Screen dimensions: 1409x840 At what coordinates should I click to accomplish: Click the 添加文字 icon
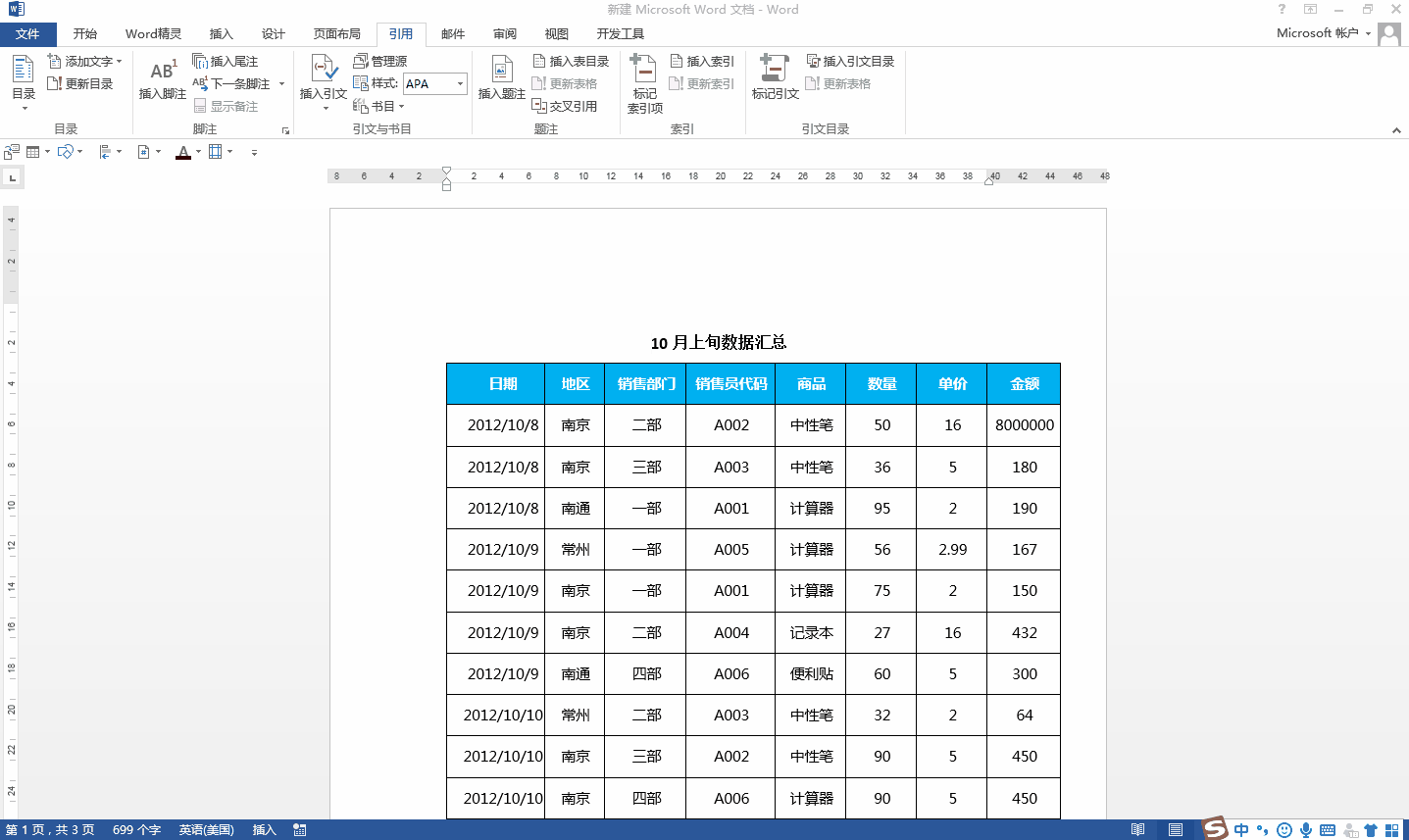tap(55, 61)
